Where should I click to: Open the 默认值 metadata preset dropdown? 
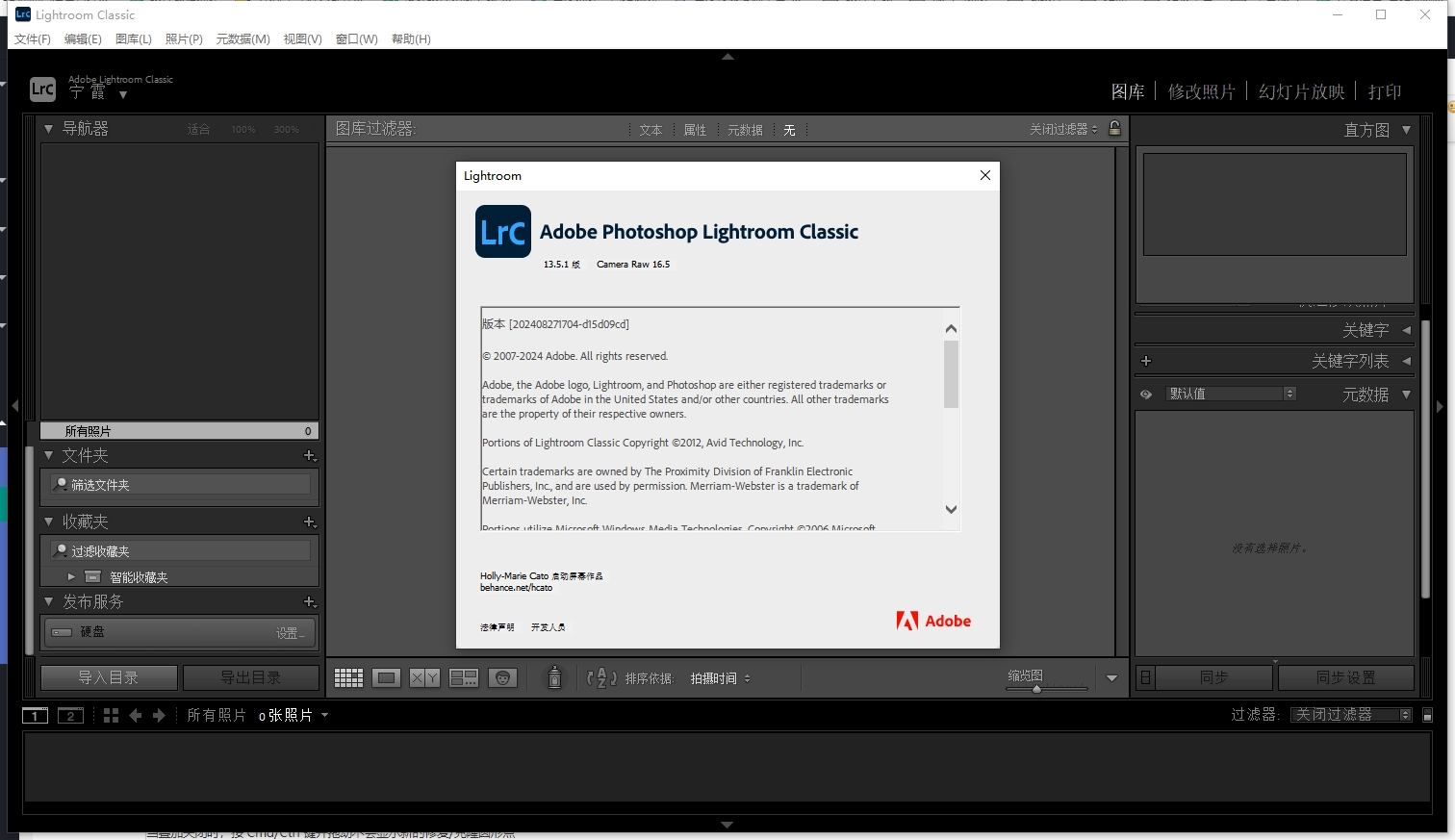1232,394
